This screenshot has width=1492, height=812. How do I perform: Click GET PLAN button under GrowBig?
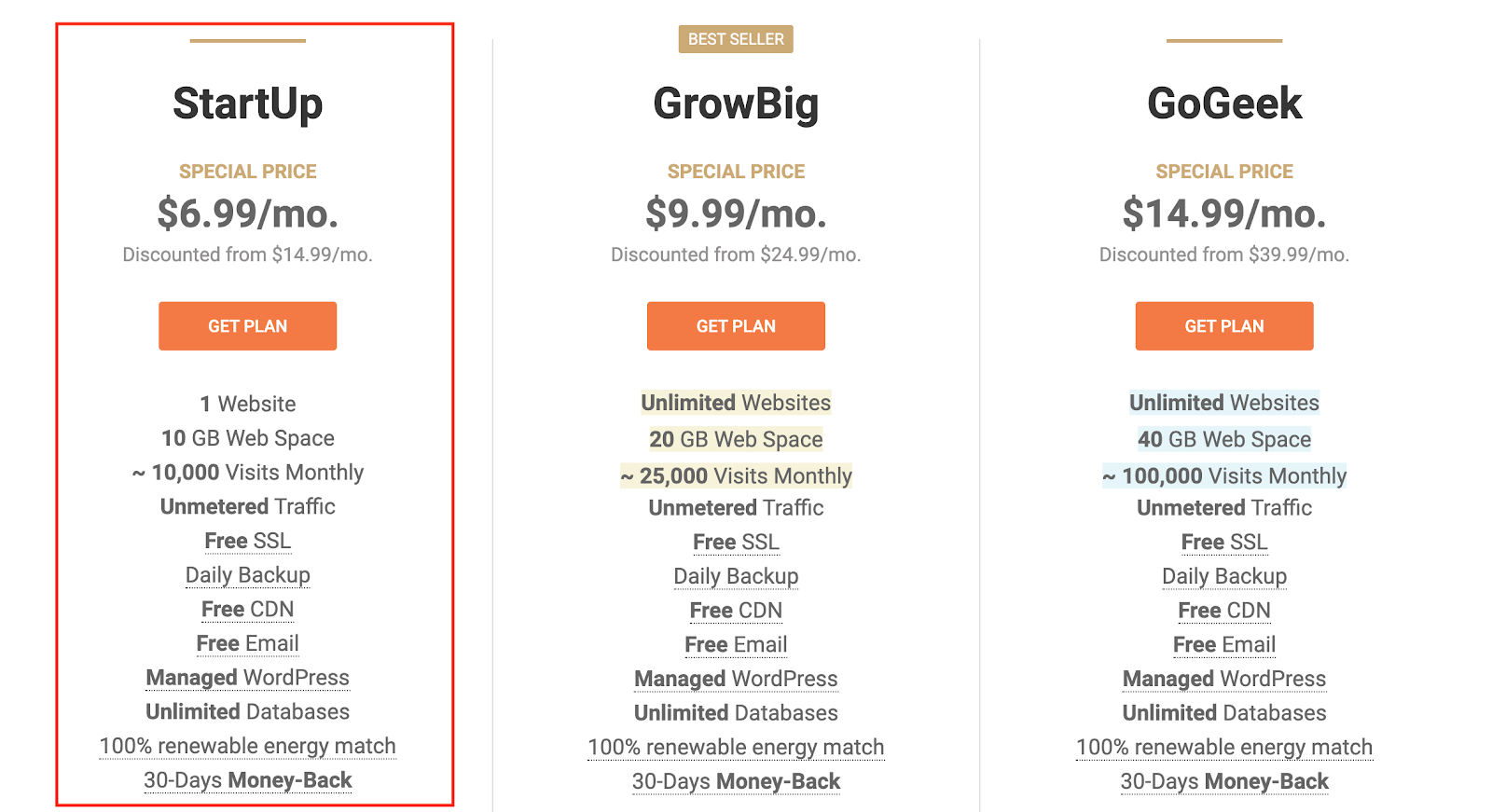[736, 326]
